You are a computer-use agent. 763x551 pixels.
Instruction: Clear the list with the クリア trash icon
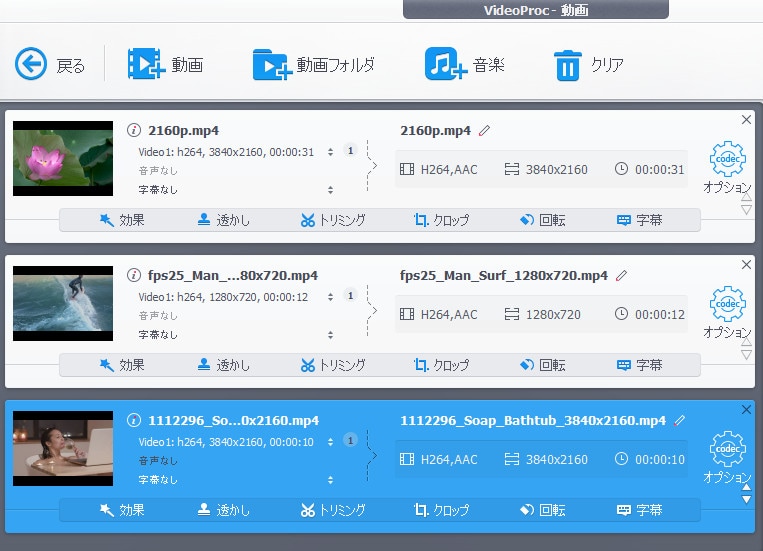click(567, 66)
